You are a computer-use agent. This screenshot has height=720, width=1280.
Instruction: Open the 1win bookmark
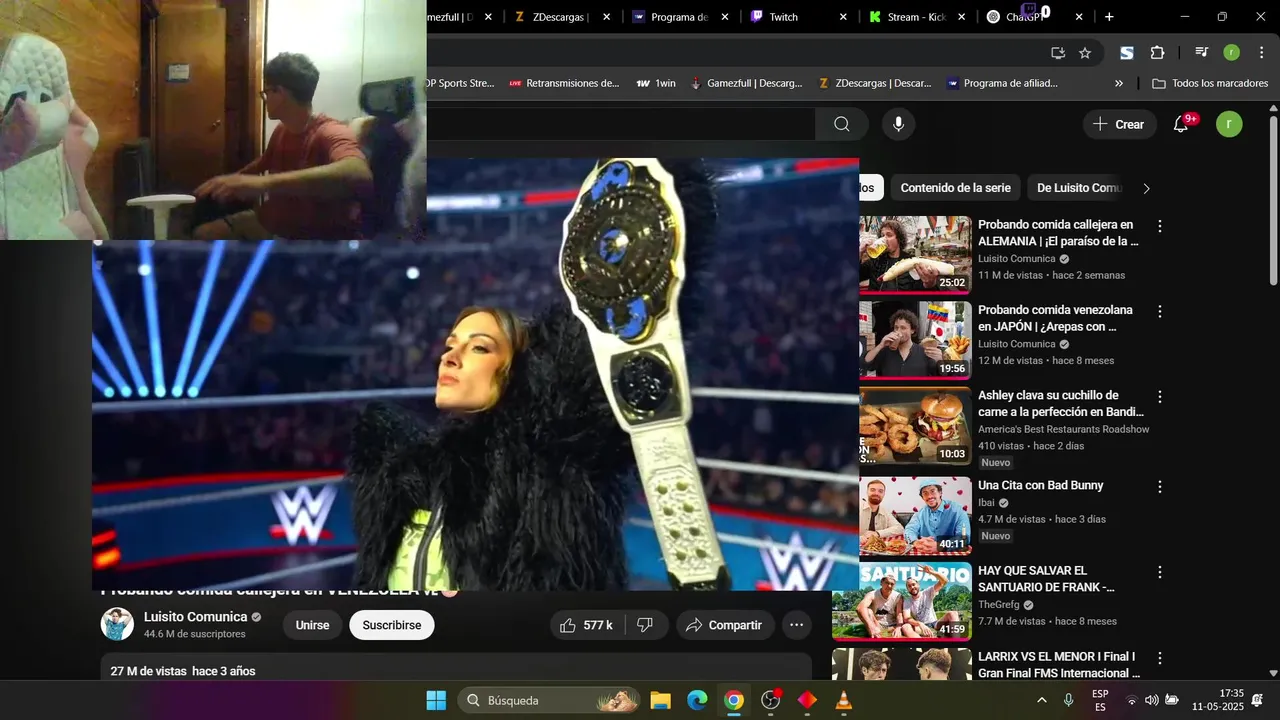pyautogui.click(x=656, y=83)
